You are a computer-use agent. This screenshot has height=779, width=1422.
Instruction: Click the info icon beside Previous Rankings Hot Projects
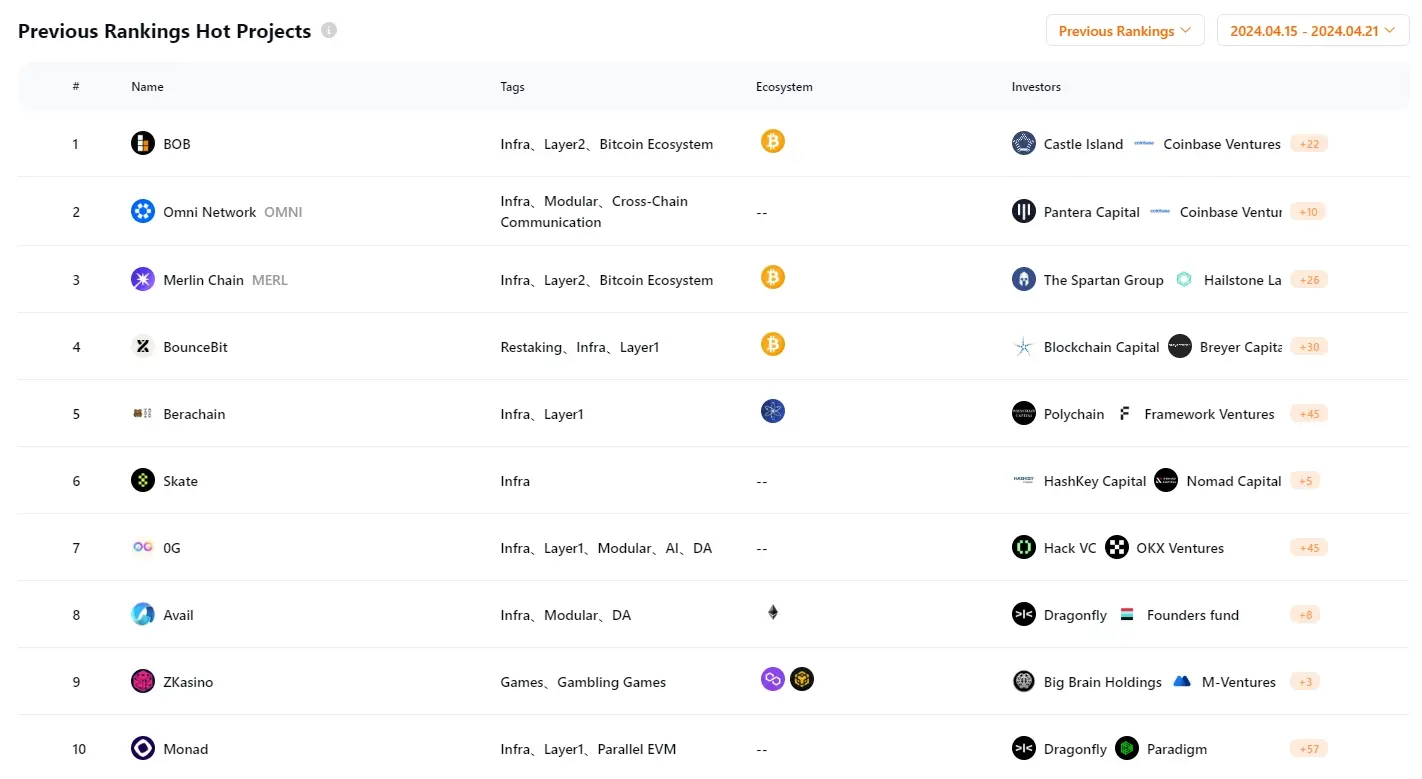point(328,30)
